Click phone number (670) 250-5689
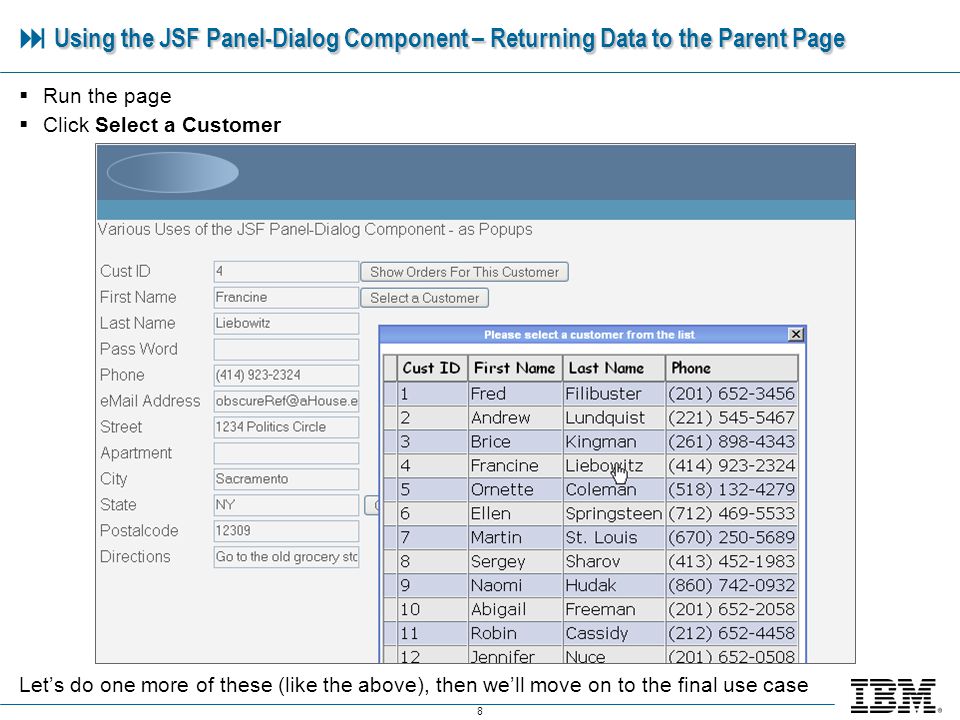Screen dimensions: 960x720 pyautogui.click(x=732, y=538)
